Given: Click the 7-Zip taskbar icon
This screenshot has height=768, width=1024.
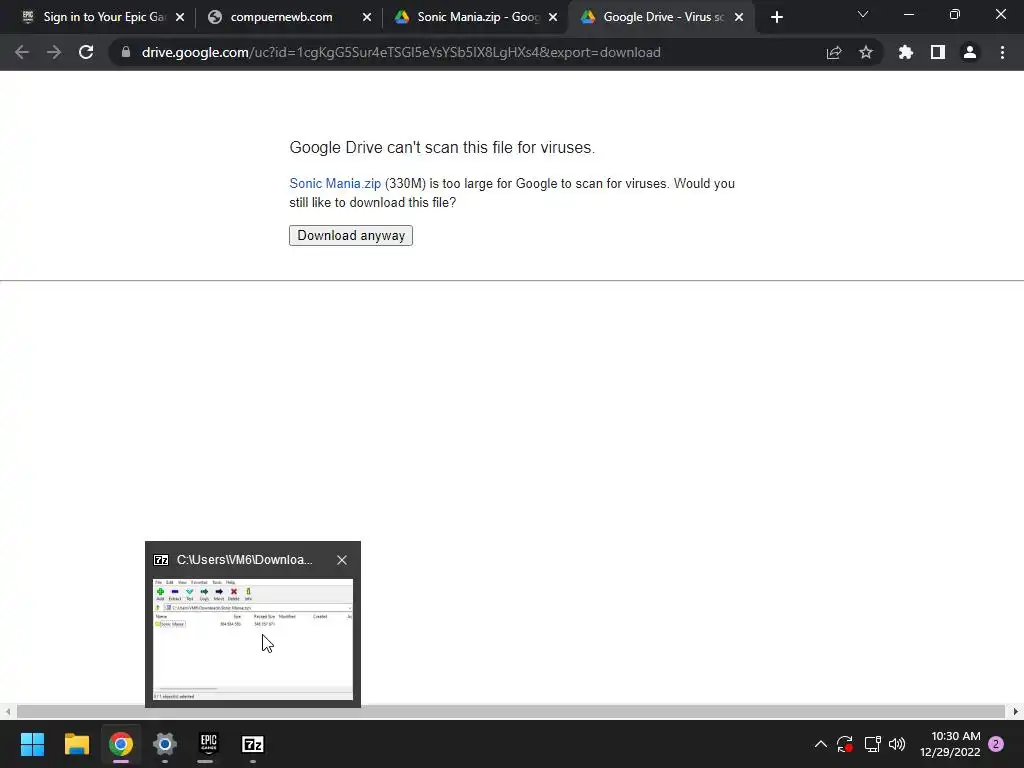Looking at the screenshot, I should pos(253,744).
